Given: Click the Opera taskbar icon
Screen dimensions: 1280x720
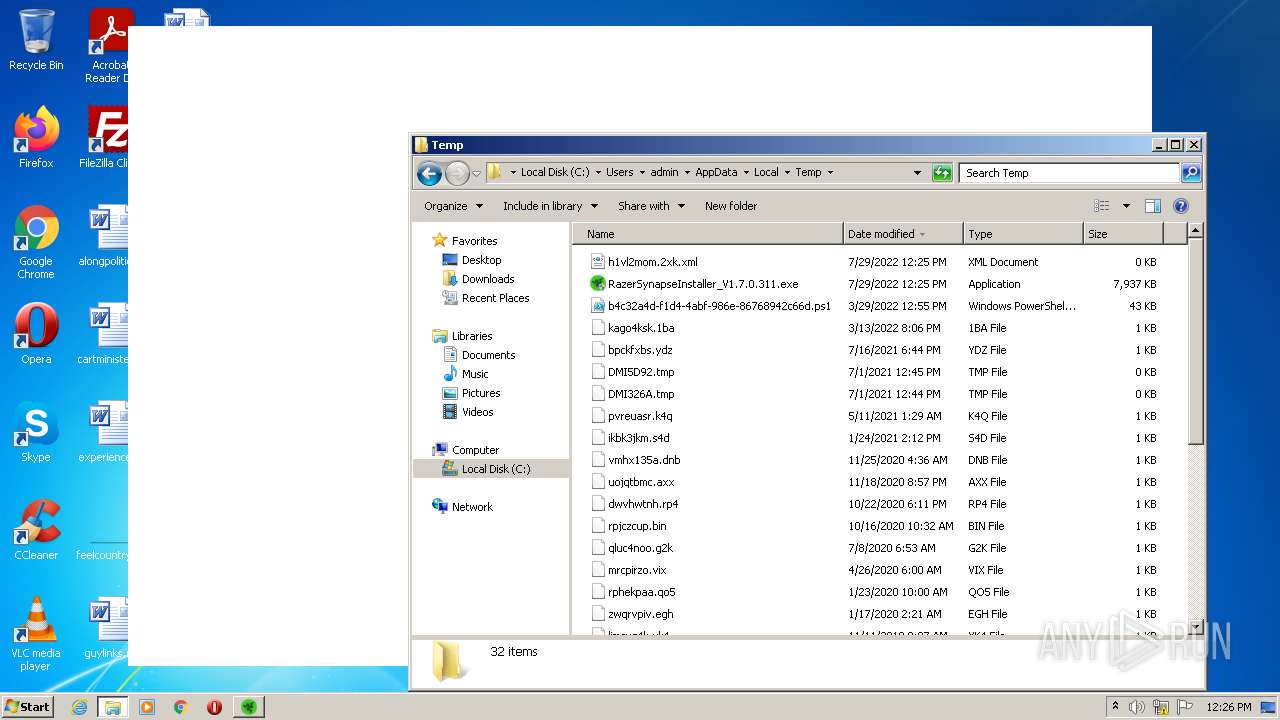Looking at the screenshot, I should point(214,707).
